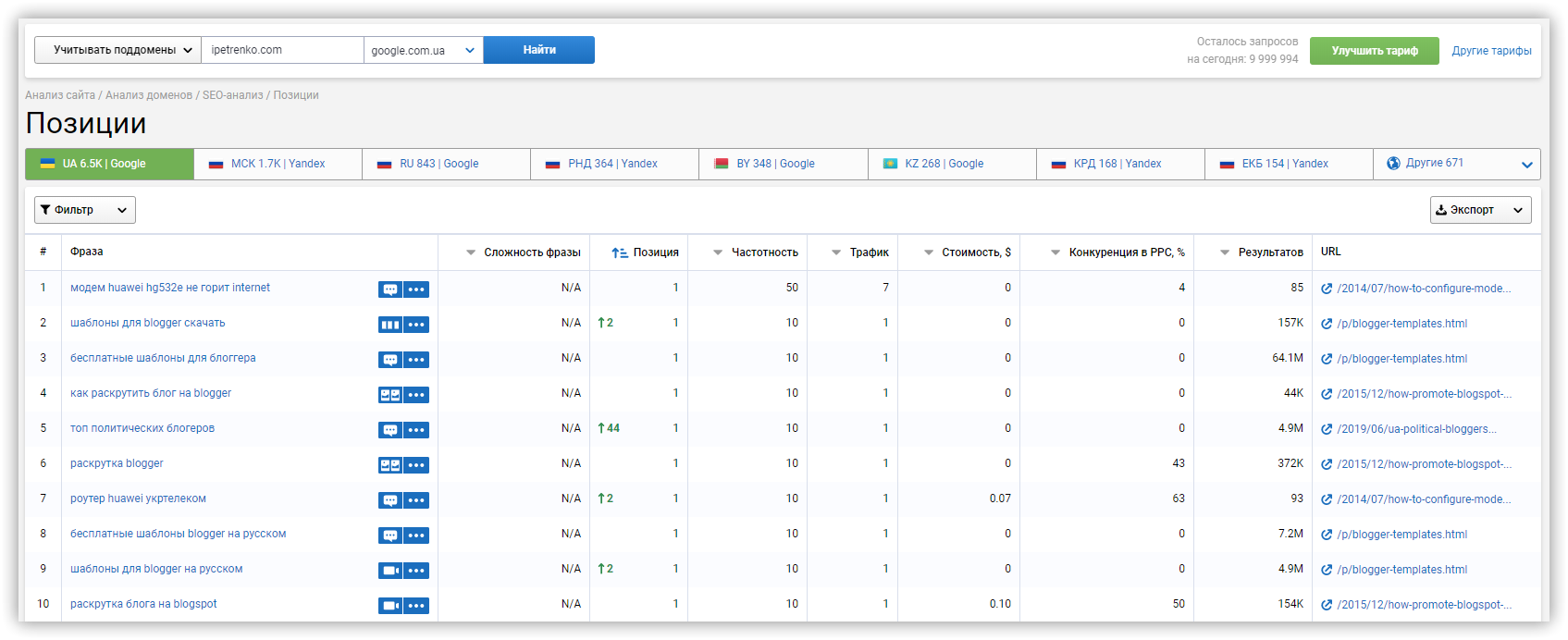Open external link icon for row 2 URL
Viewport: 1568px width, 640px height.
pyautogui.click(x=1327, y=324)
